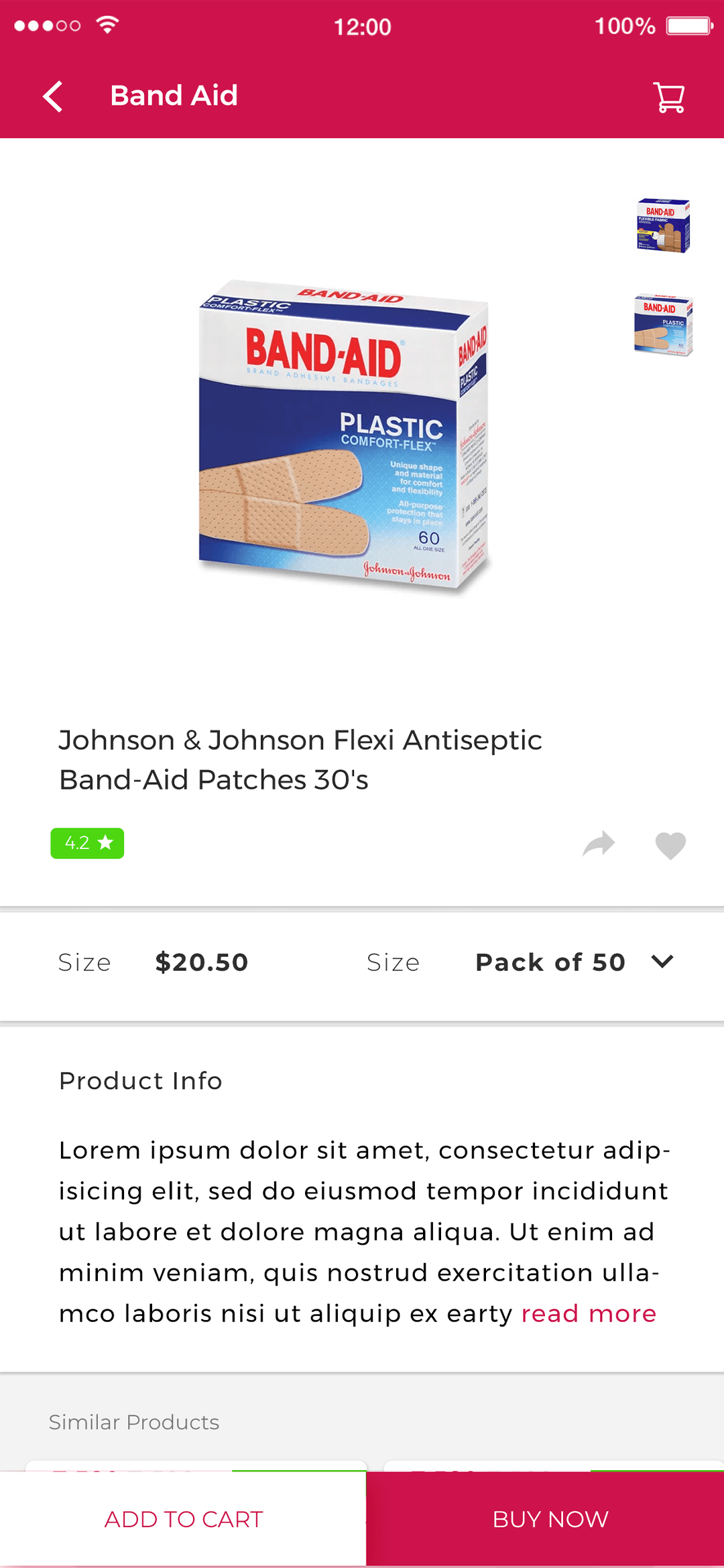Expand the Pack of 50 chevron

662,962
